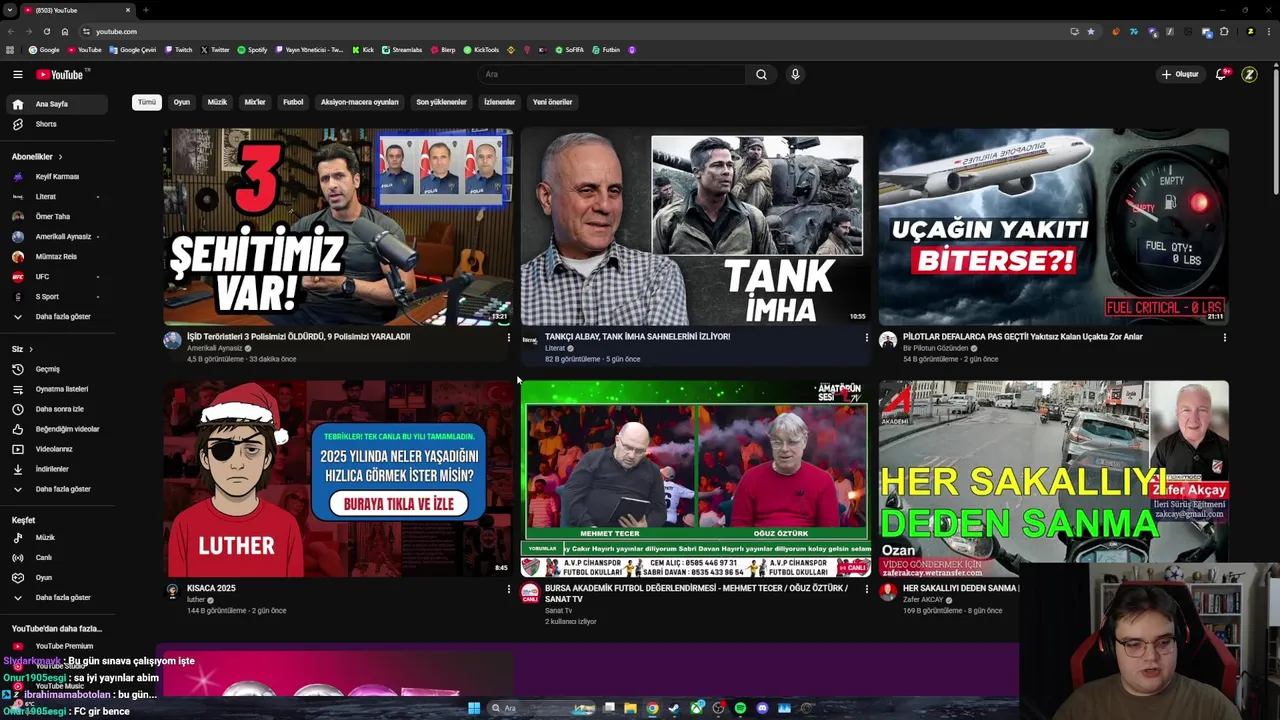Type in the Ara search field
The height and width of the screenshot is (720, 1280).
[x=612, y=74]
